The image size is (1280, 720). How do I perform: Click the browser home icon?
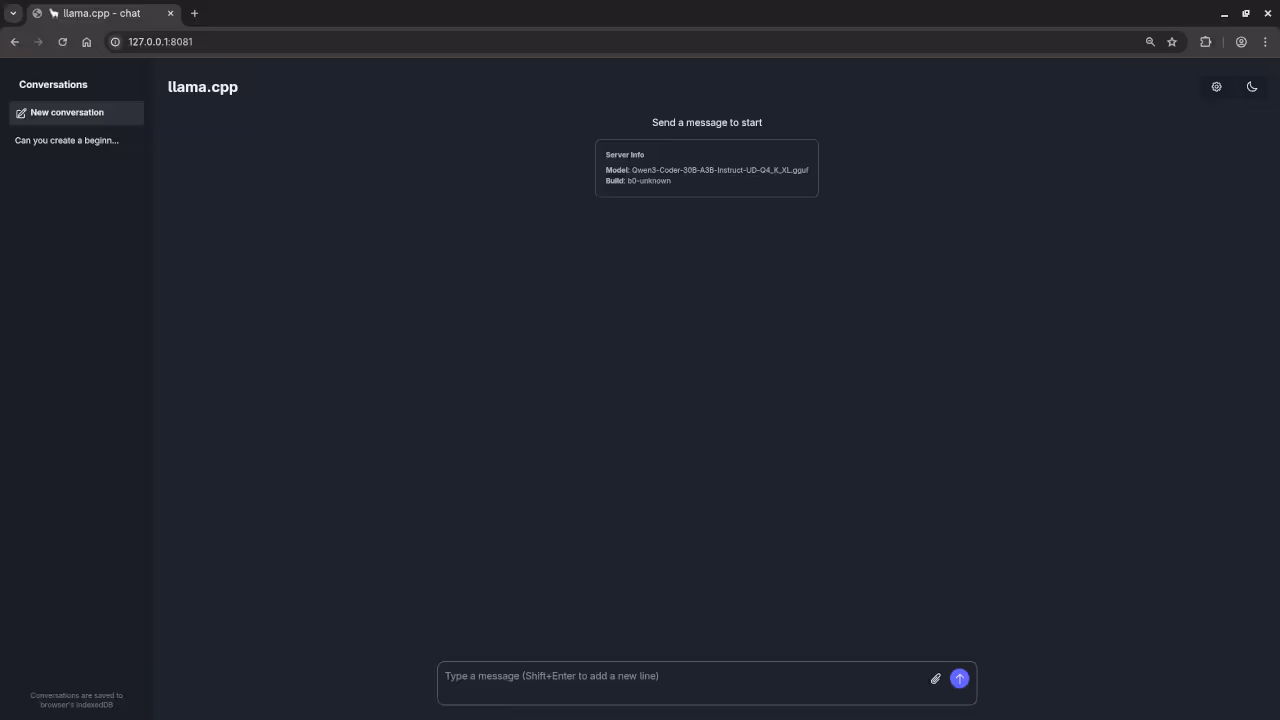tap(86, 42)
